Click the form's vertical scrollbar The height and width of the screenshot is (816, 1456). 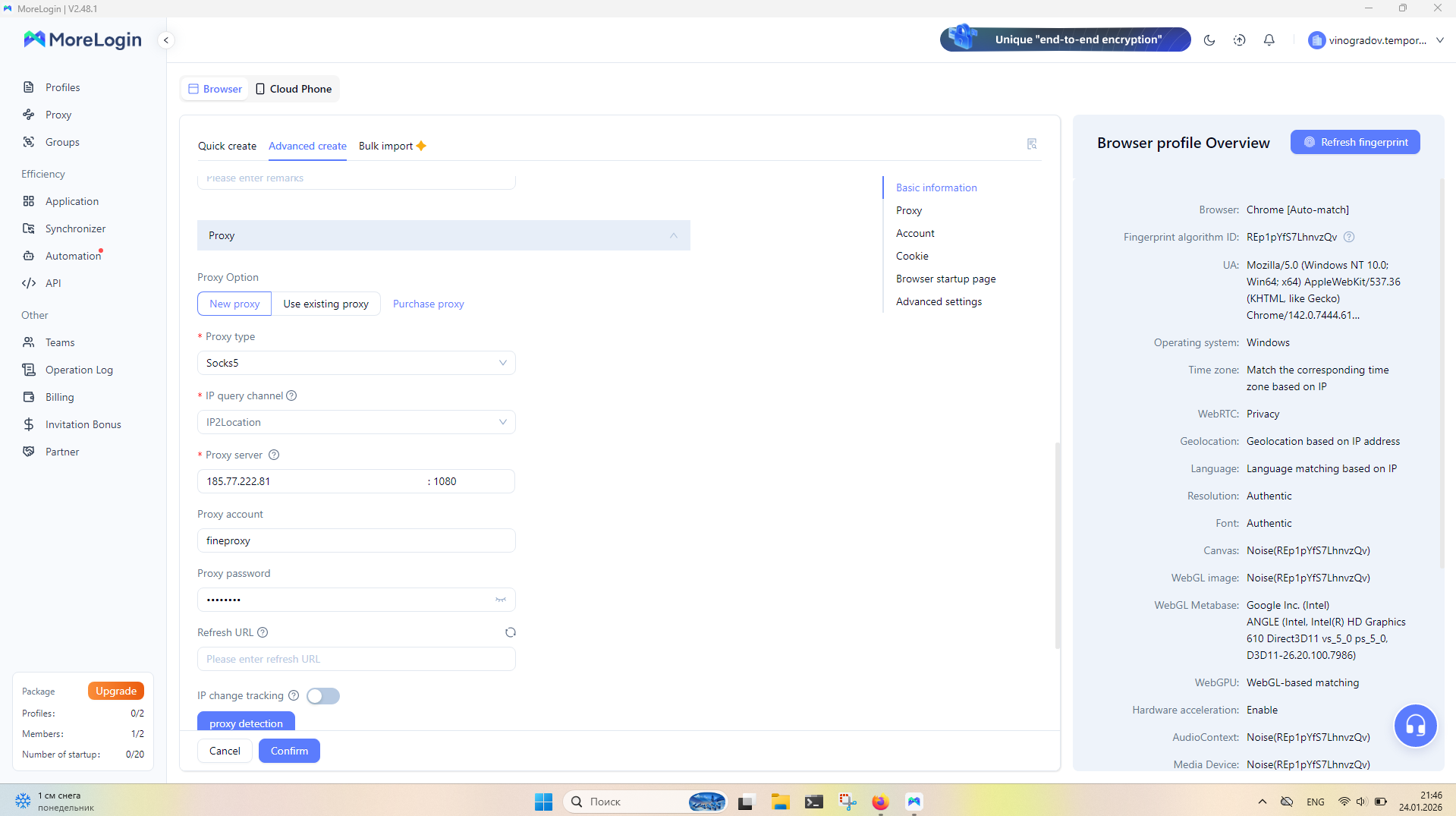tap(1058, 545)
